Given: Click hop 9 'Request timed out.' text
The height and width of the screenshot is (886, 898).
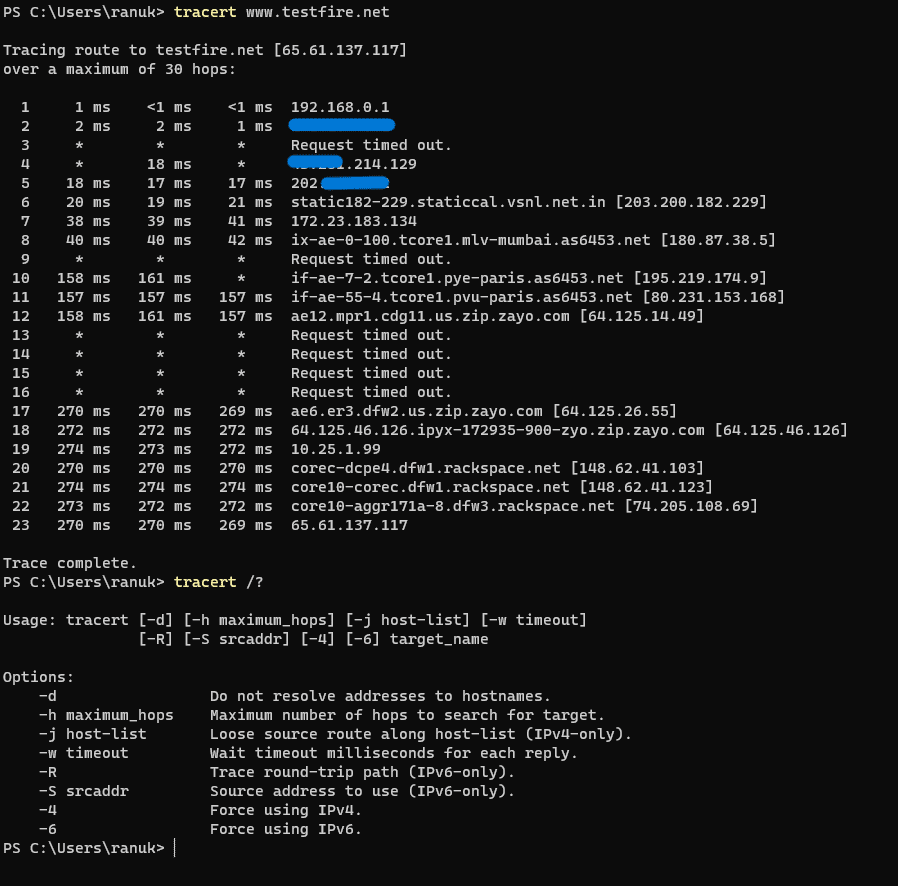Looking at the screenshot, I should 371,259.
